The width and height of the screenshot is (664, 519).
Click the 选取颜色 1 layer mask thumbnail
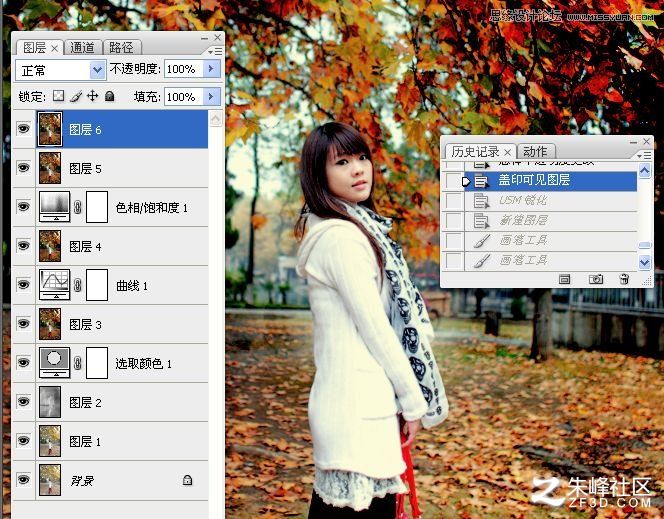(97, 363)
